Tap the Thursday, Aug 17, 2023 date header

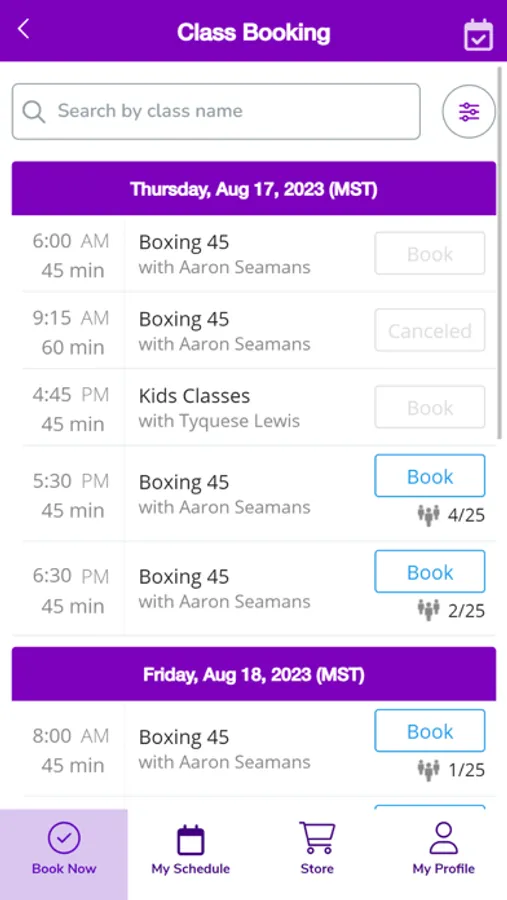pyautogui.click(x=254, y=188)
